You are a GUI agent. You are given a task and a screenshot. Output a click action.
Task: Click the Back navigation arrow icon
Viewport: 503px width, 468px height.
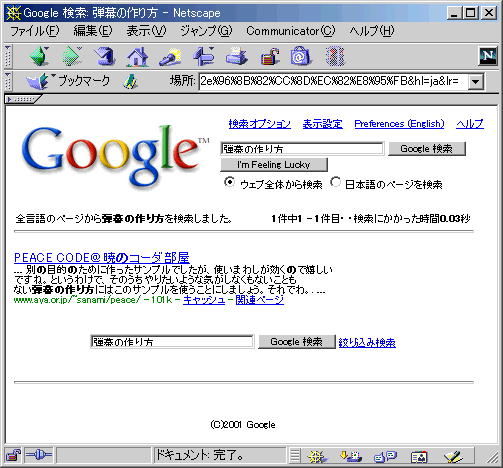pyautogui.click(x=39, y=56)
